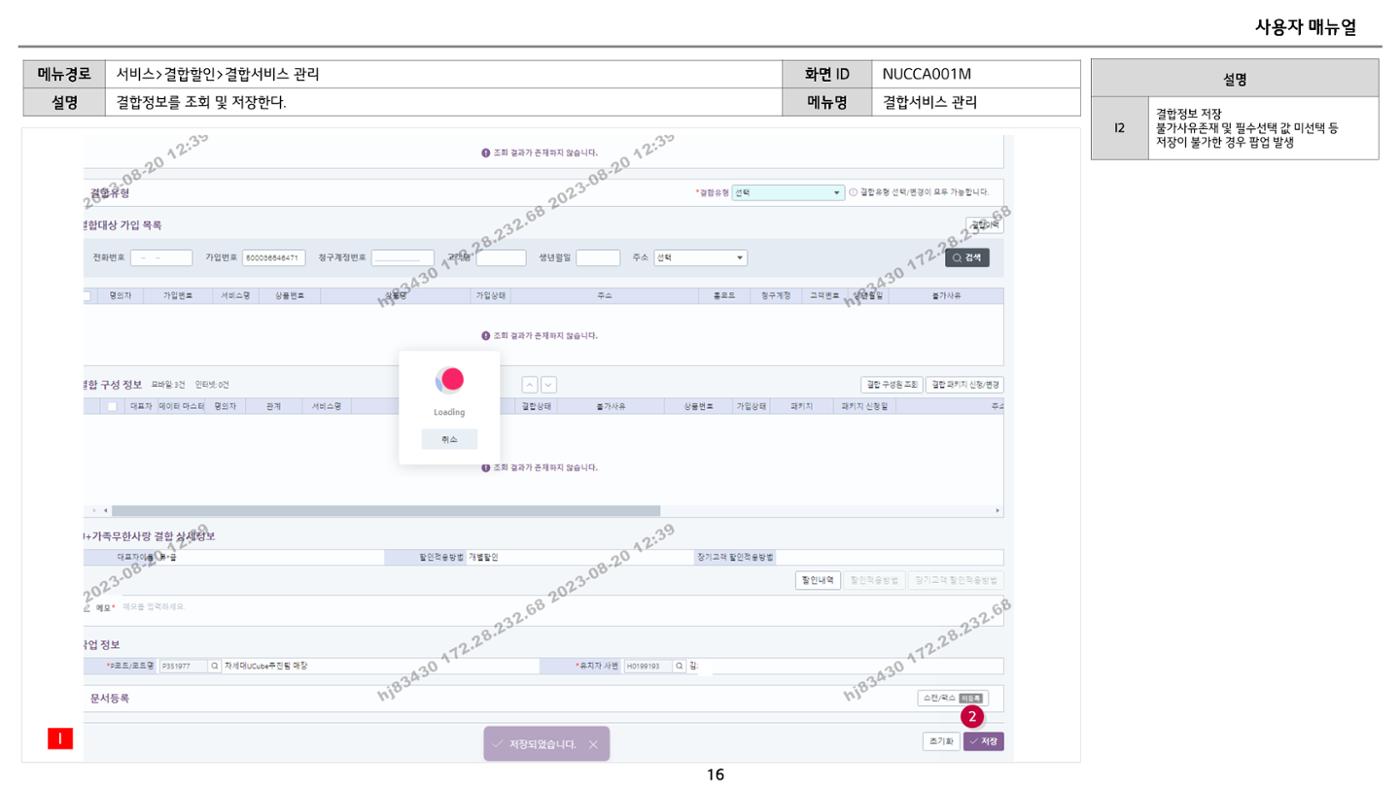
Task: Open the 결합유형 dropdown
Action: pyautogui.click(x=788, y=193)
